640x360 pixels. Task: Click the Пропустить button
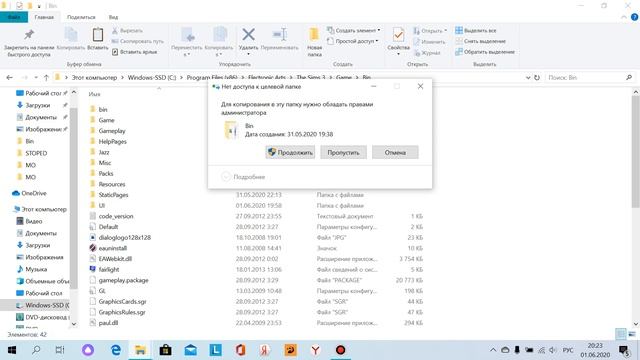[x=343, y=152]
